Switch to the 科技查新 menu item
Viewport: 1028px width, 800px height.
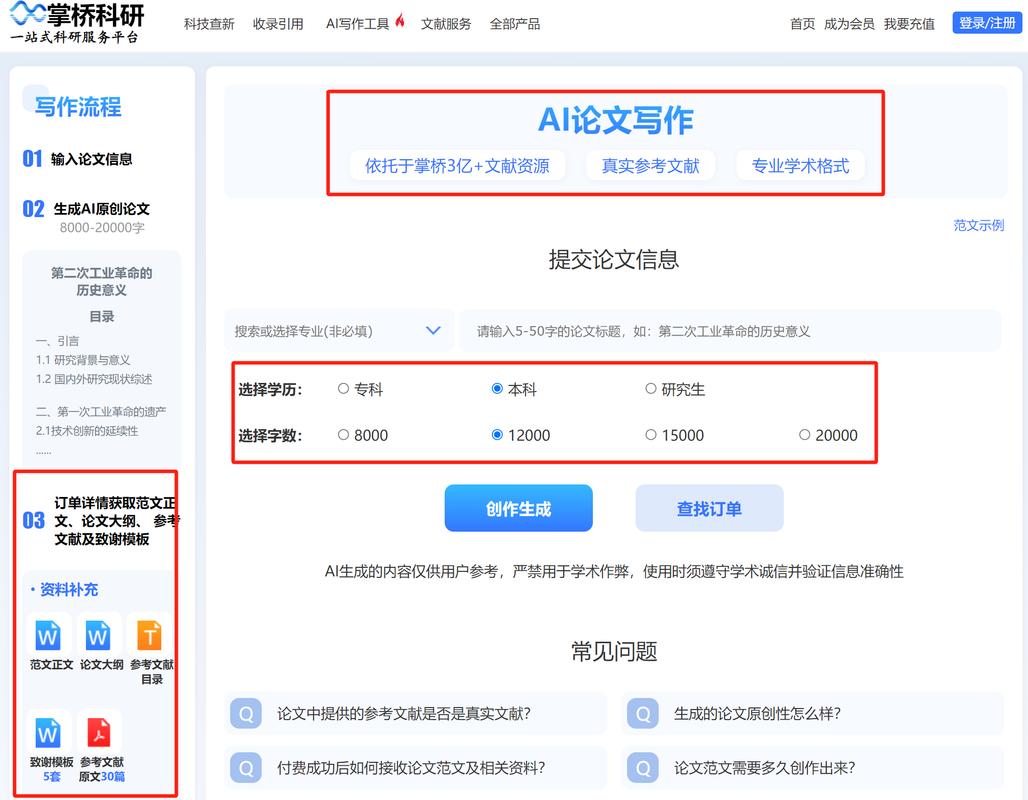[x=207, y=22]
